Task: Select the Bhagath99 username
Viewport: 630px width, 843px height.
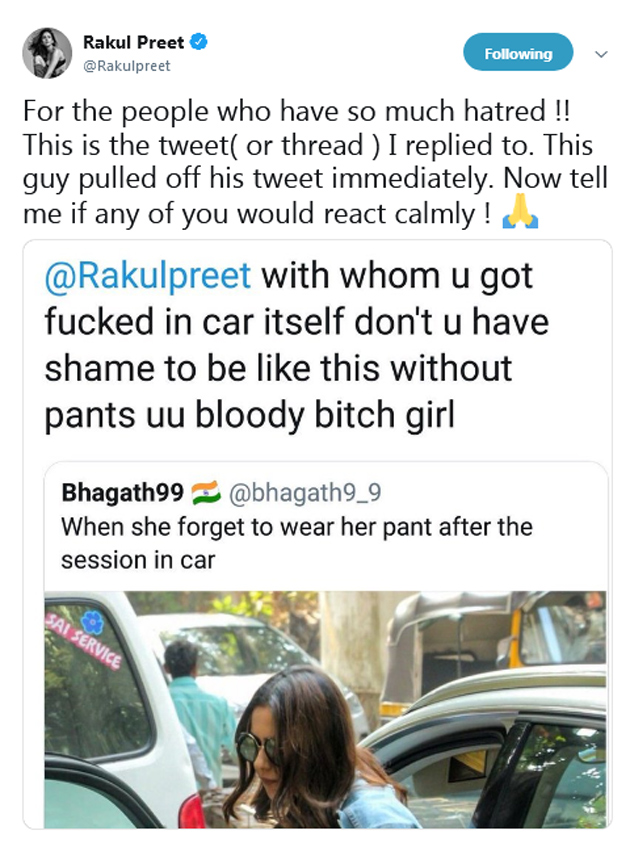Action: (x=122, y=493)
